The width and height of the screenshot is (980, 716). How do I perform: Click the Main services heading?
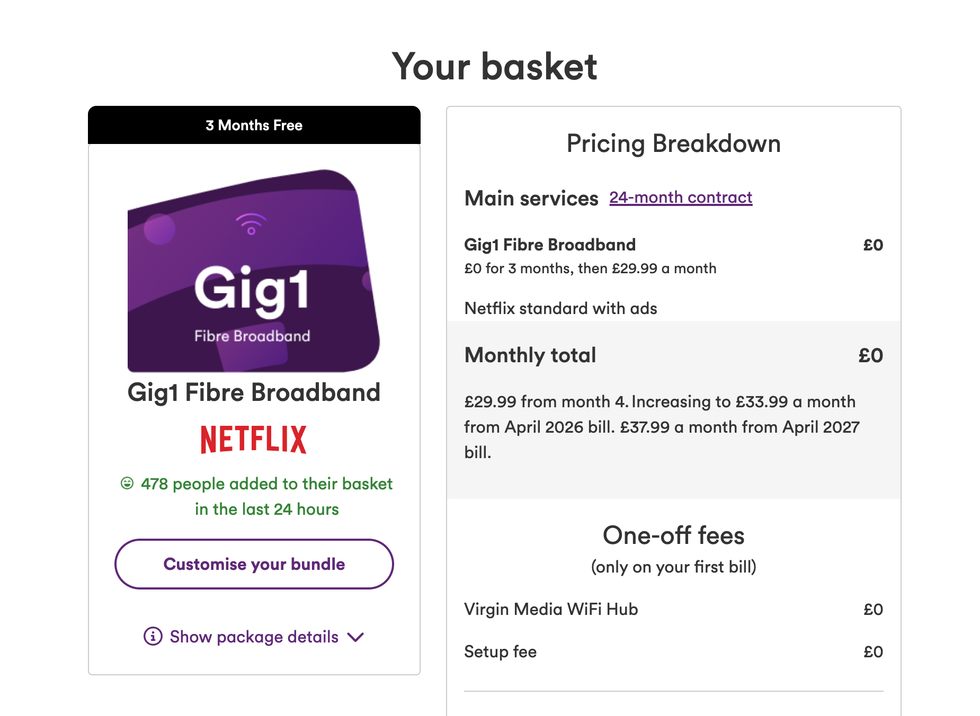click(x=531, y=198)
